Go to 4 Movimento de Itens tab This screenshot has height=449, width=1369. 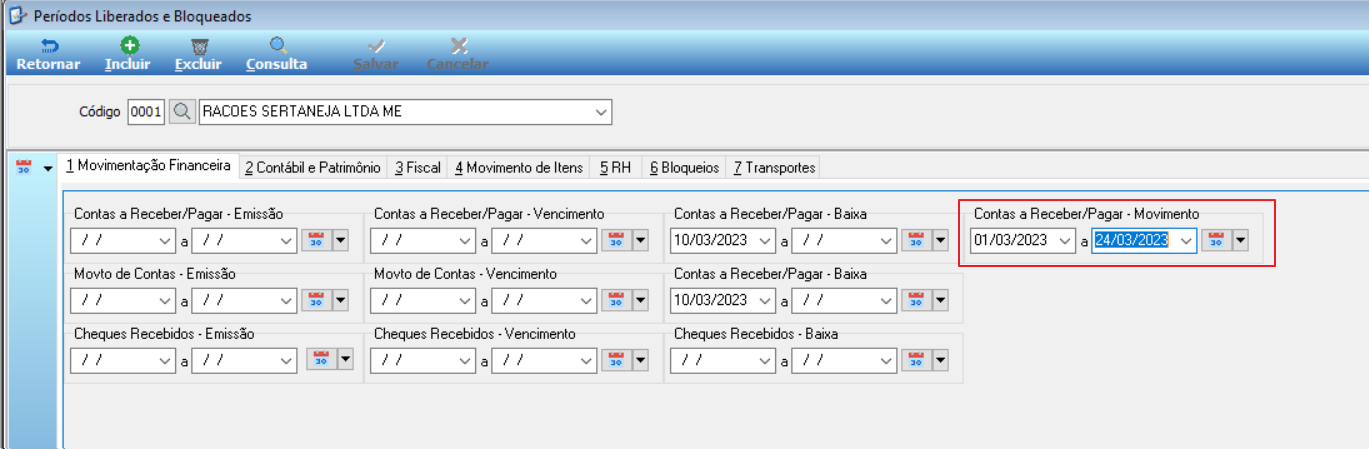(519, 168)
